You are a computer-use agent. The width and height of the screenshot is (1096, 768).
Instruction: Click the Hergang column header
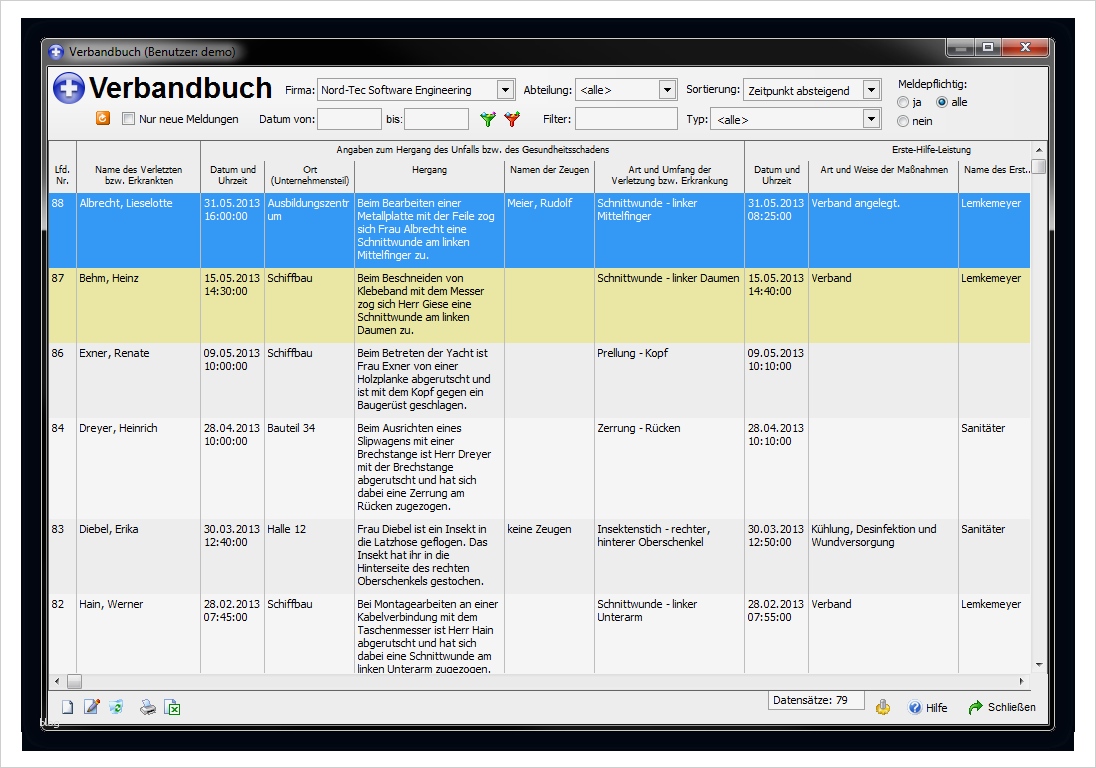click(429, 170)
